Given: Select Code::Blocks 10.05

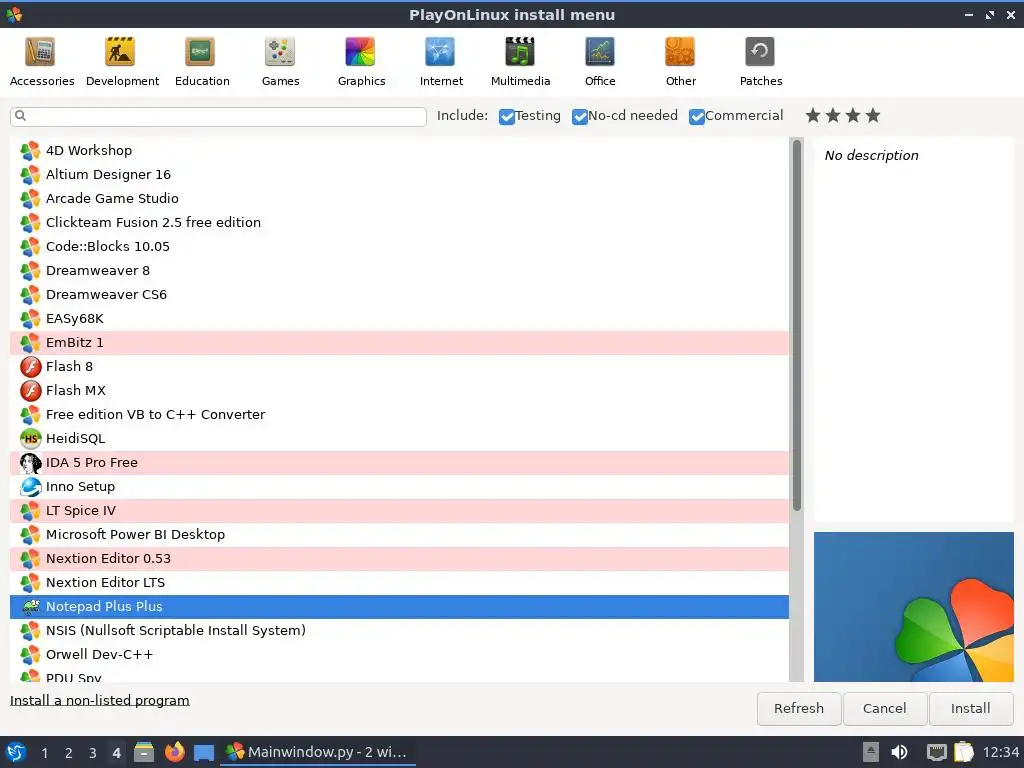Looking at the screenshot, I should (399, 246).
